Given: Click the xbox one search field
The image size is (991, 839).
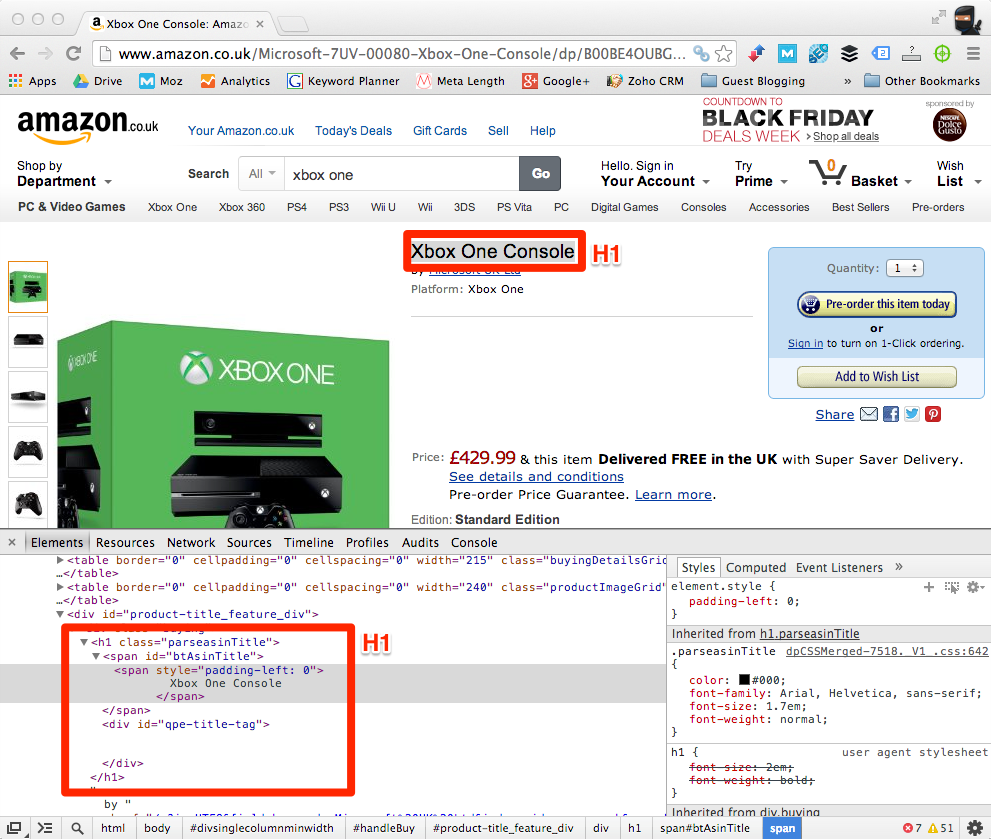Looking at the screenshot, I should [402, 174].
